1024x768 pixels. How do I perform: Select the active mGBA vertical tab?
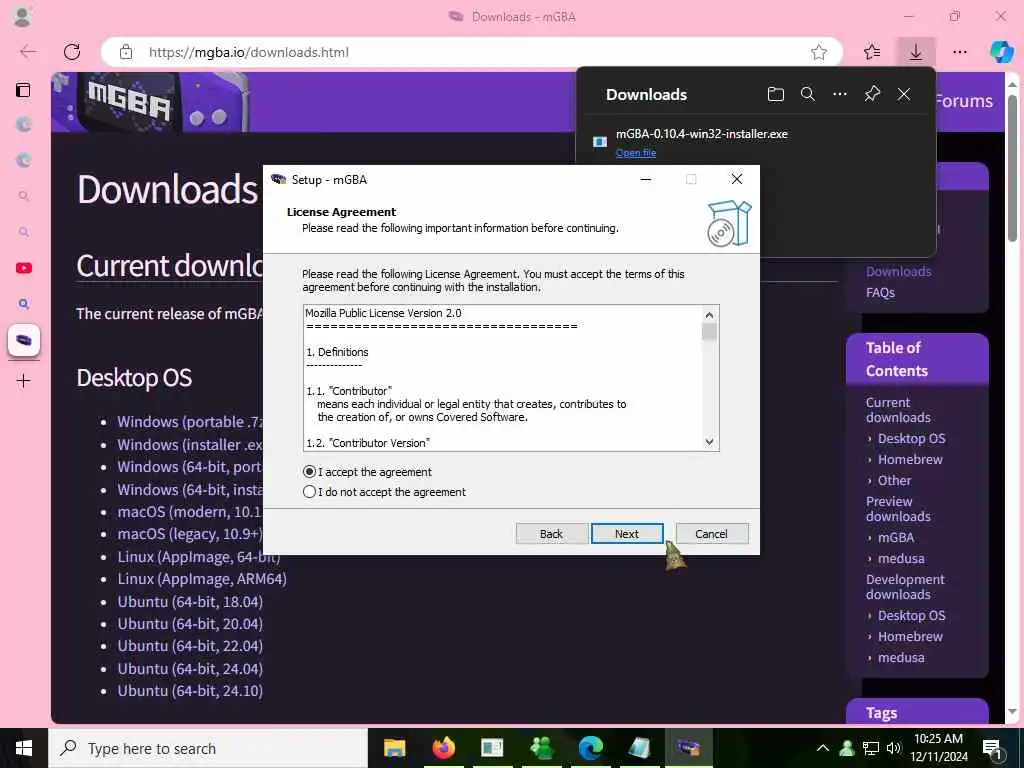24,340
